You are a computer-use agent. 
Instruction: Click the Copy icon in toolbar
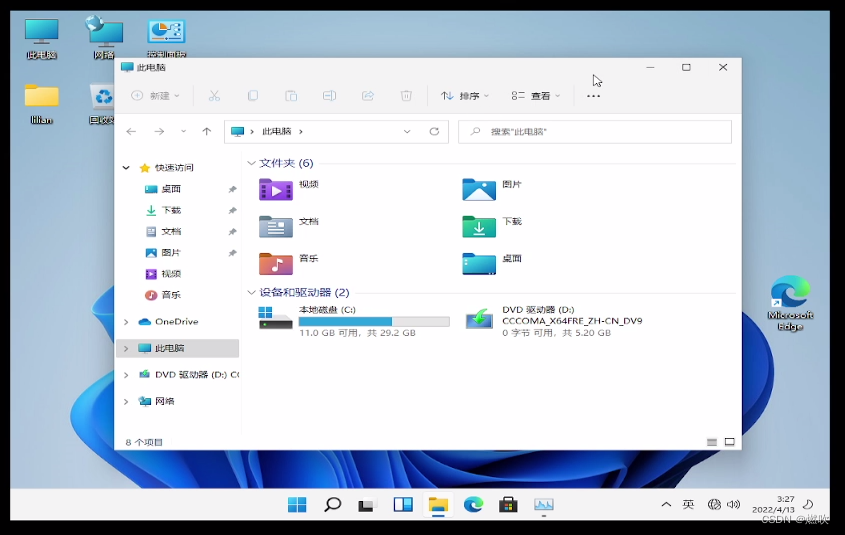pos(253,96)
